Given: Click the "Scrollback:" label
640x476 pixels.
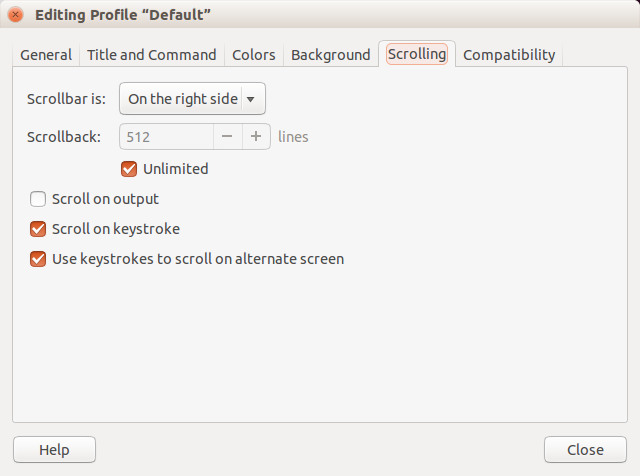Looking at the screenshot, I should tap(64, 137).
